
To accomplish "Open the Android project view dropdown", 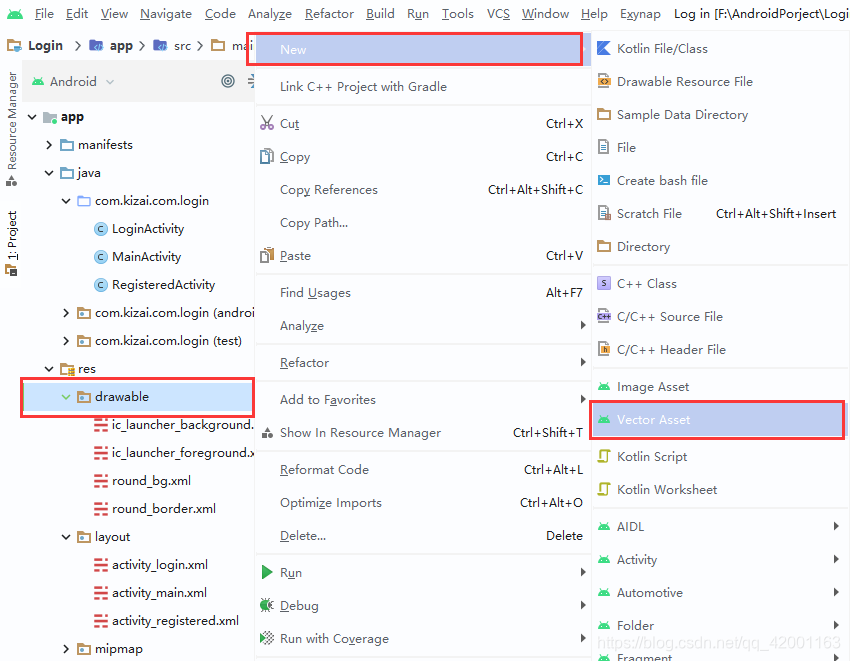I will point(73,81).
